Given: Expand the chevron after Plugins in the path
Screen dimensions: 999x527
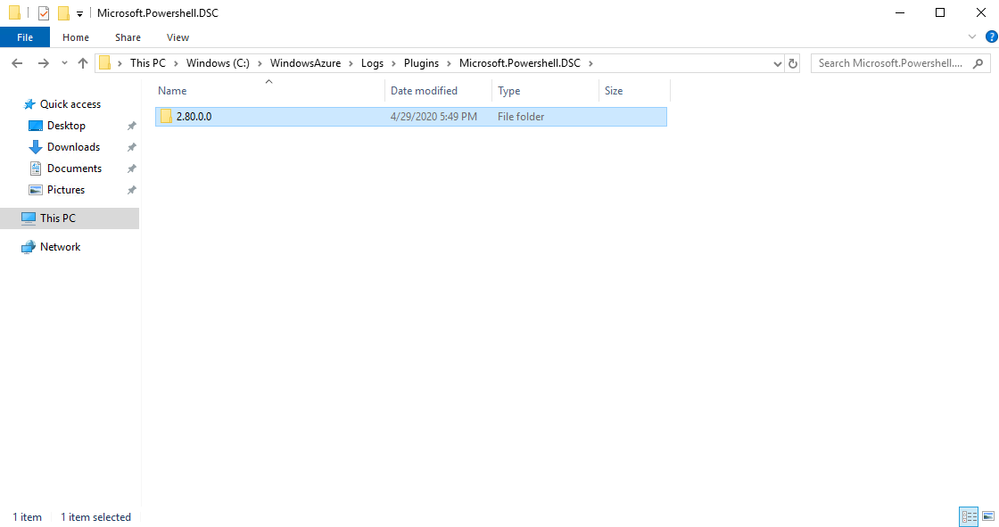Looking at the screenshot, I should click(449, 63).
